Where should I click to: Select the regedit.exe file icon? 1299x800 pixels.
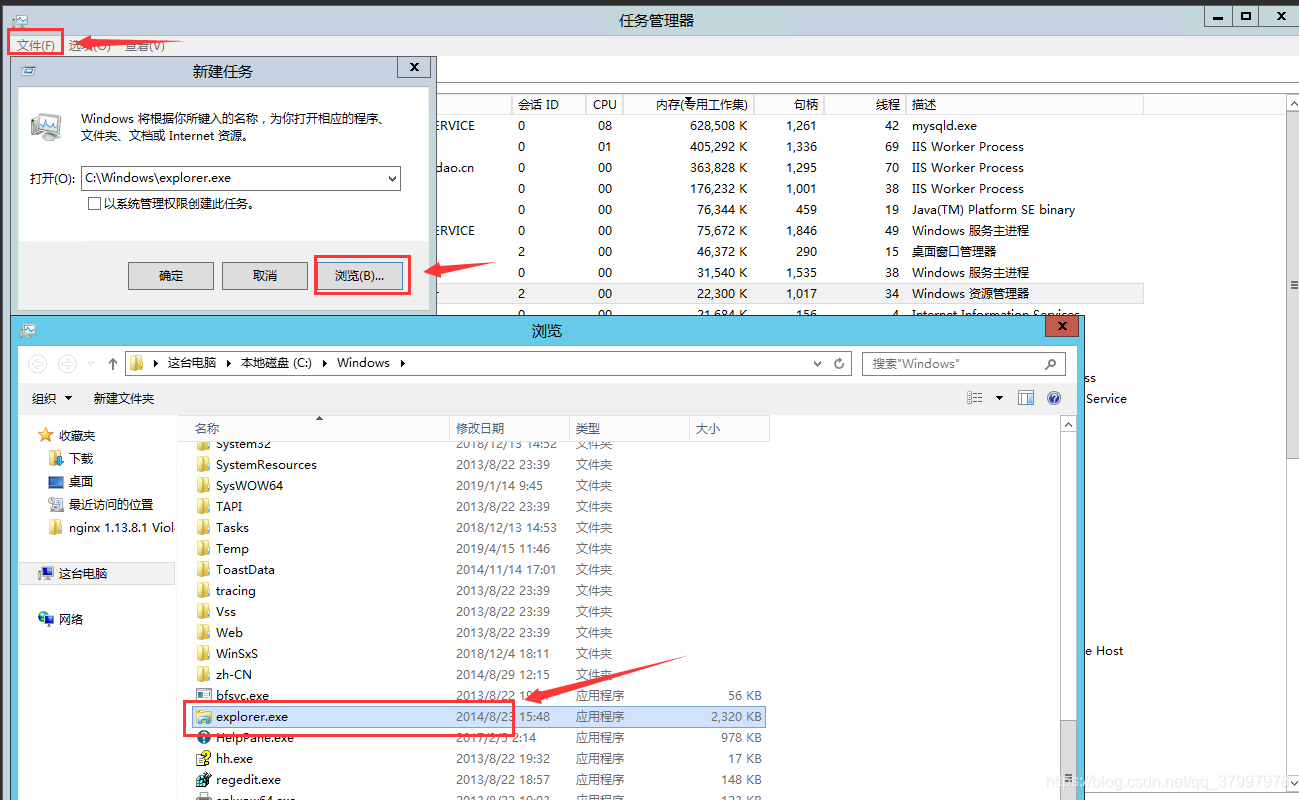click(204, 780)
